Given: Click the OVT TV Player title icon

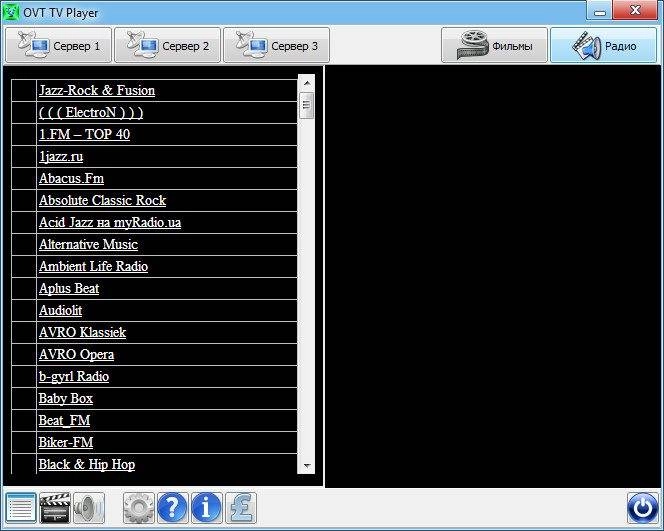Looking at the screenshot, I should [x=11, y=12].
